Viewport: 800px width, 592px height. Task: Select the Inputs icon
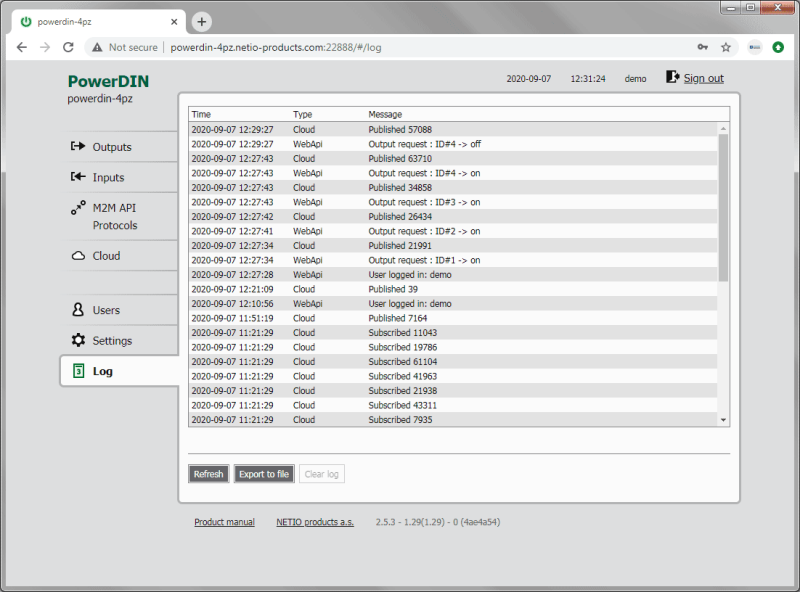pyautogui.click(x=110, y=177)
